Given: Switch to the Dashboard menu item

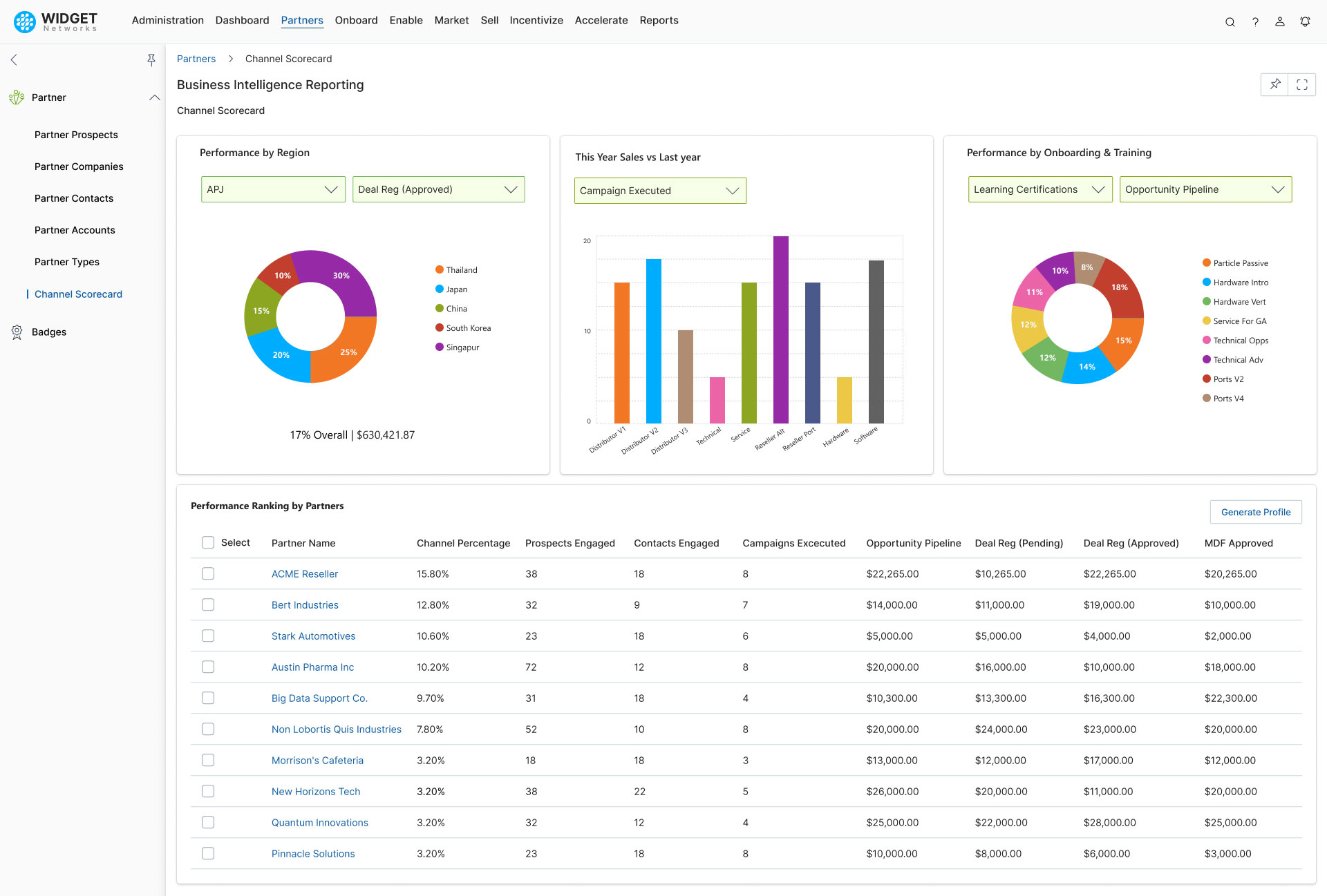Looking at the screenshot, I should click(242, 20).
